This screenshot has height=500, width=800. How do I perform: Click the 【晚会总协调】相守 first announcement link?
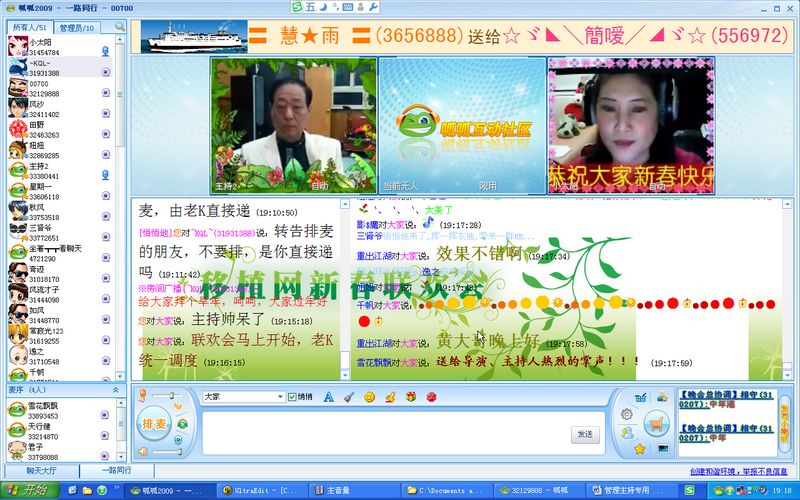point(726,398)
